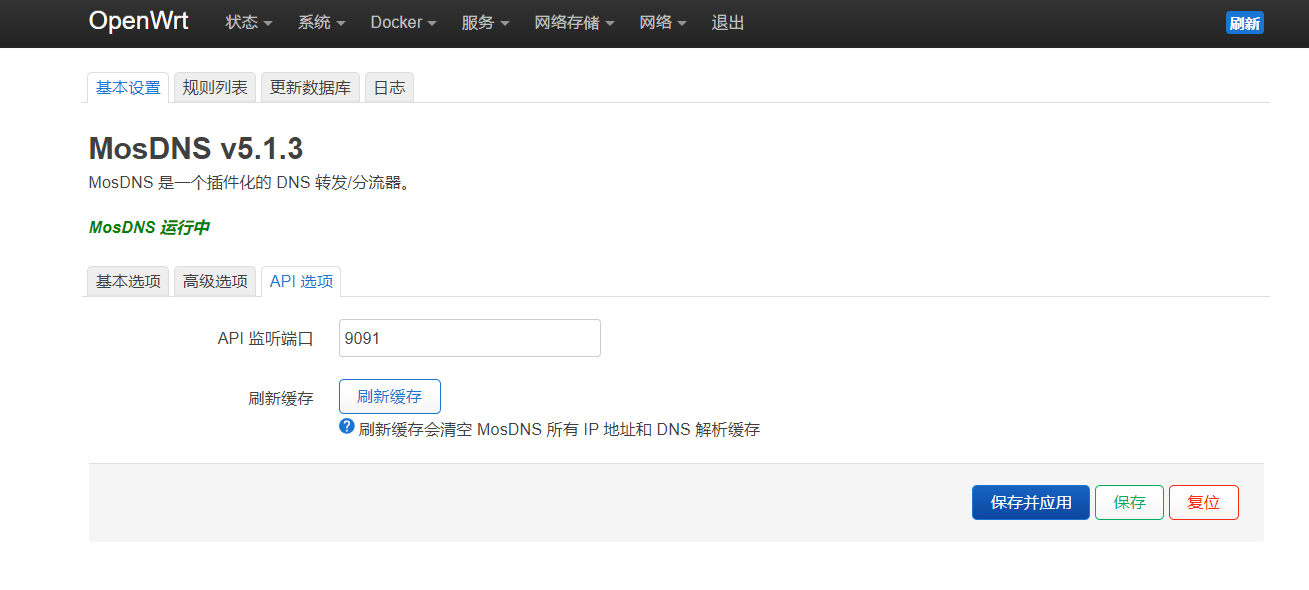This screenshot has height=590, width=1309.
Task: Expand the 系统 navigation menu
Action: tap(321, 23)
